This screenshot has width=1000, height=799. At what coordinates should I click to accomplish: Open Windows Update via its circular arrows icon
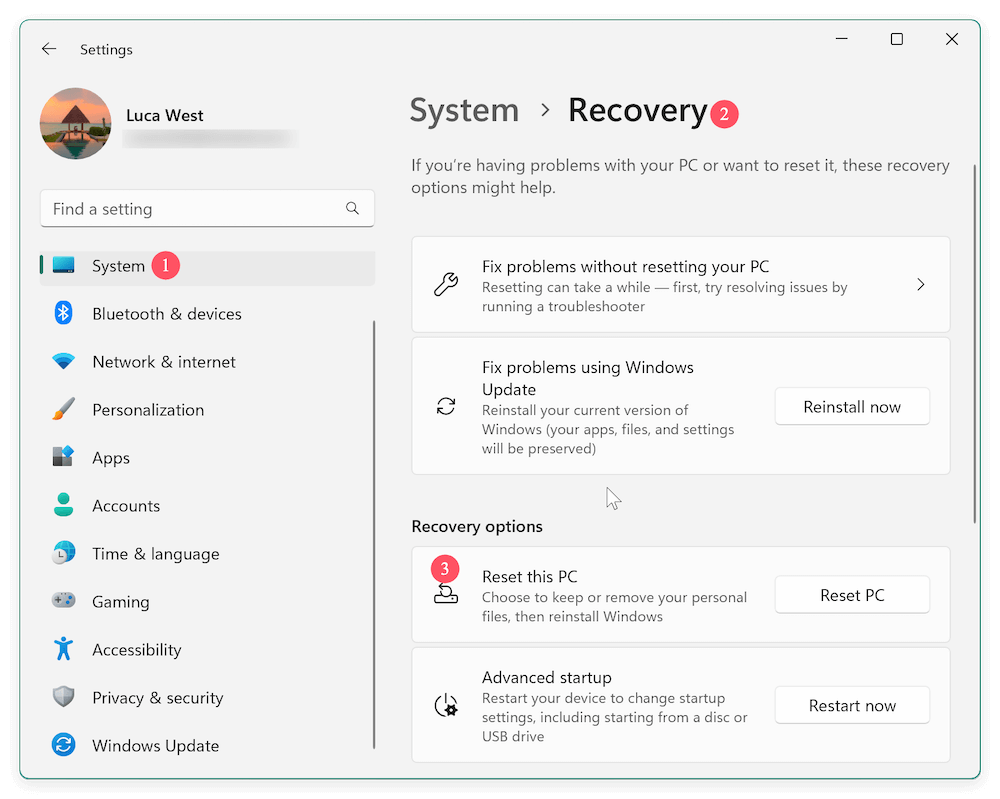click(63, 745)
